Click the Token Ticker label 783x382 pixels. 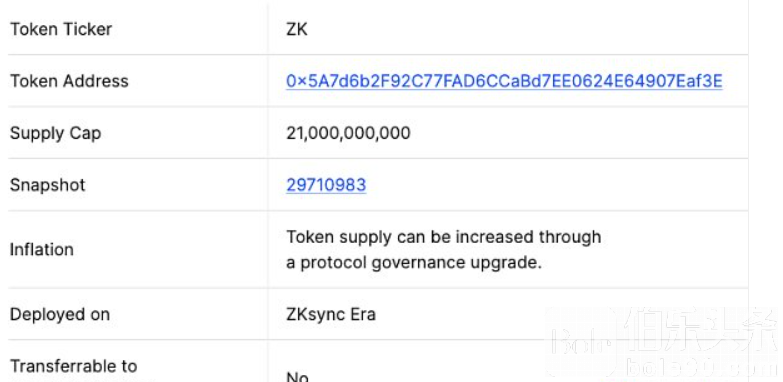tap(61, 29)
